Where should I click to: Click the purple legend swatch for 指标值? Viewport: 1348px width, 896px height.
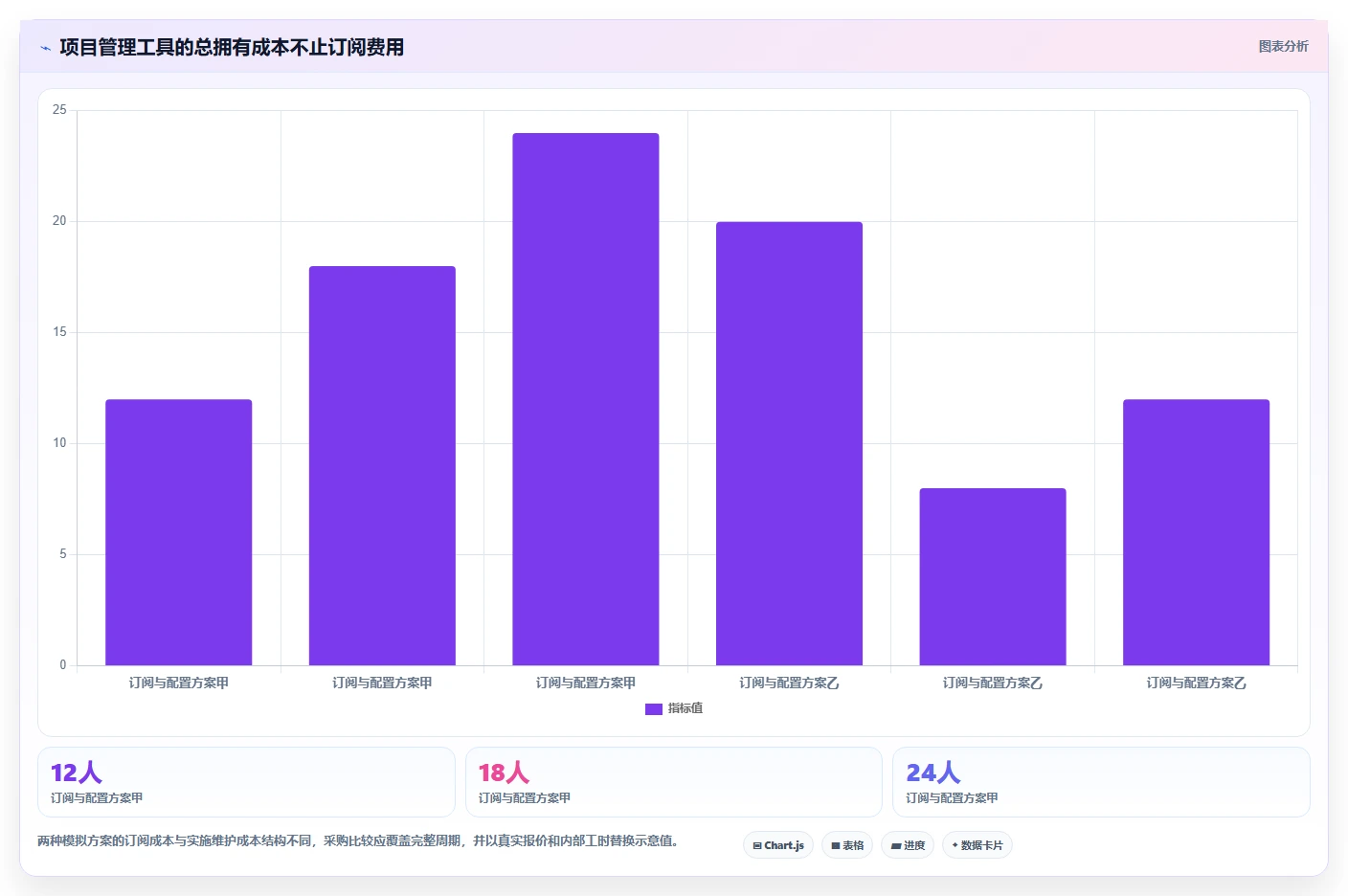click(654, 709)
